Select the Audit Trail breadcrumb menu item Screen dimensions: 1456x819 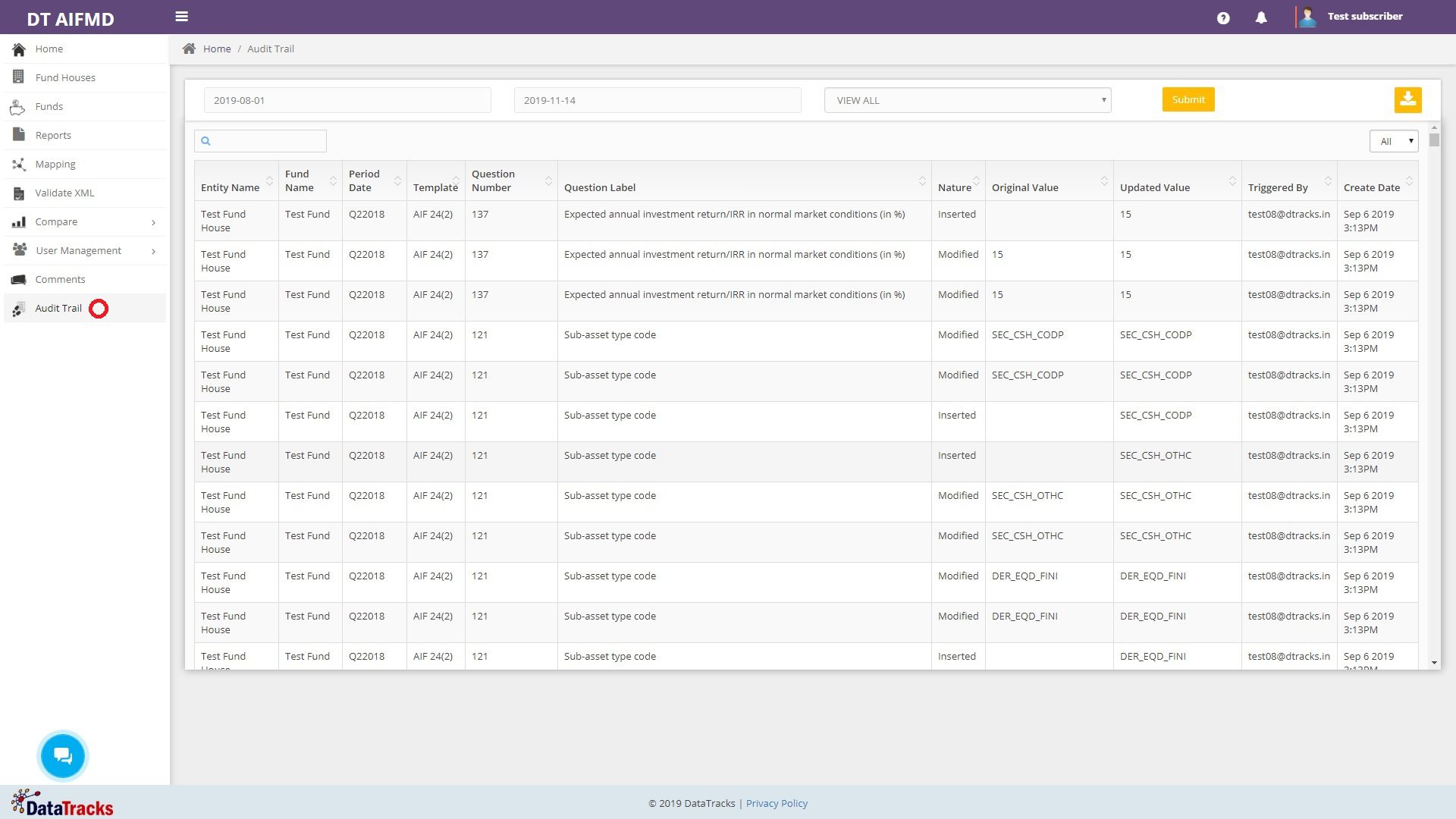point(270,48)
